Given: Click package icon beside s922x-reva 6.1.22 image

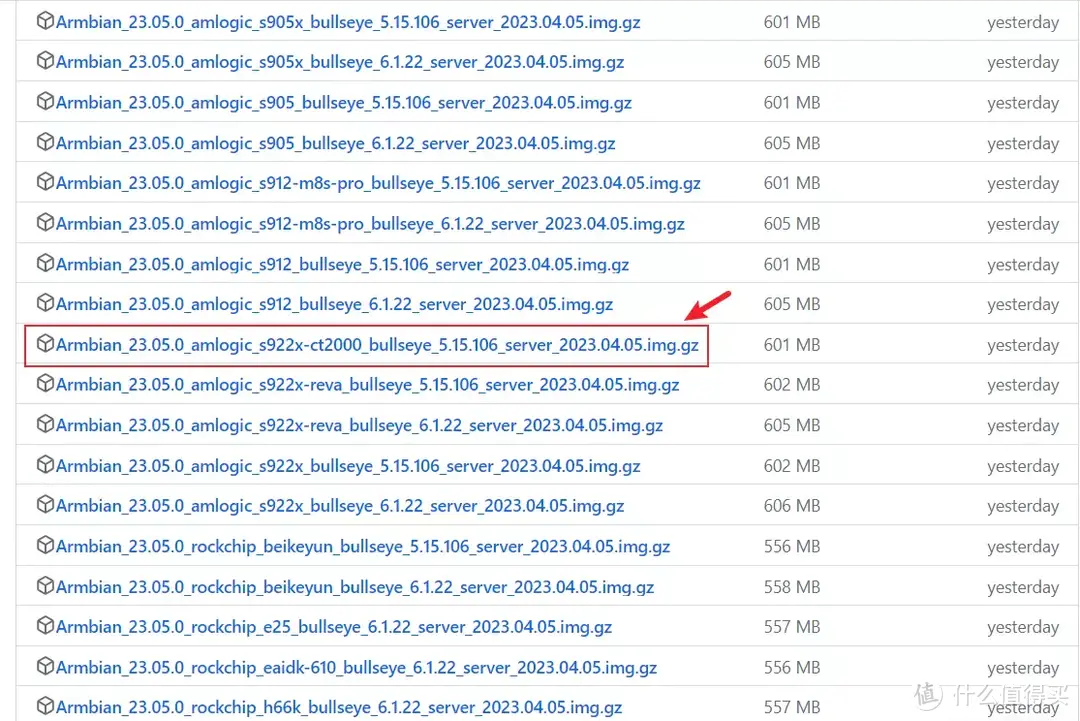Looking at the screenshot, I should coord(45,424).
